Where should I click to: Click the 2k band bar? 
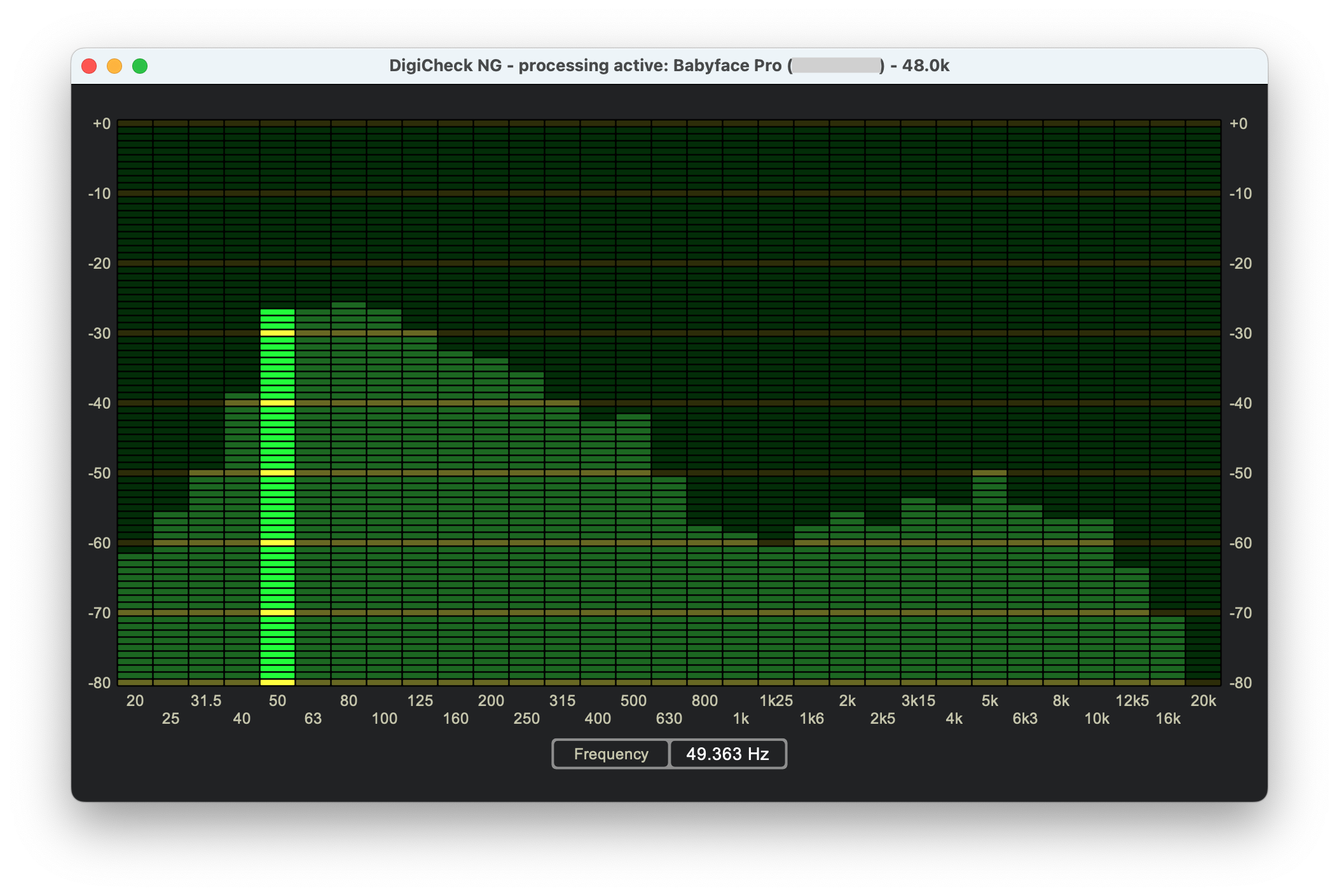point(847,597)
